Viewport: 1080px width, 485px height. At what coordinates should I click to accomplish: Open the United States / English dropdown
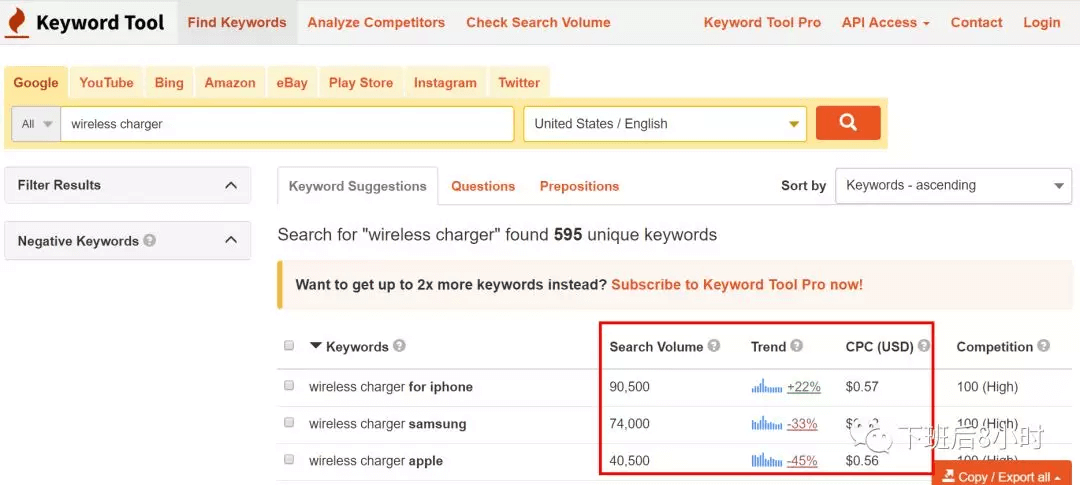[x=665, y=124]
